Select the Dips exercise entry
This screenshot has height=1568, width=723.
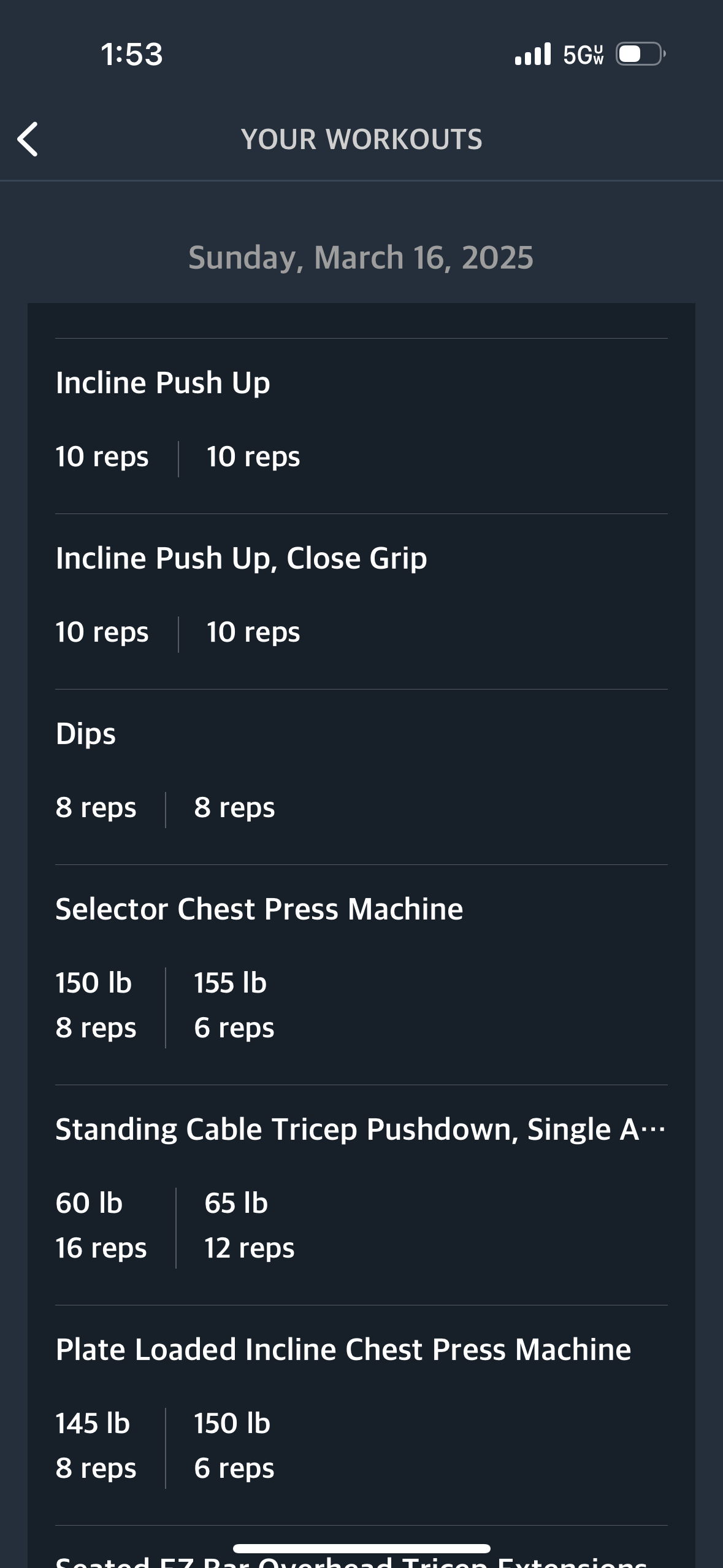(86, 734)
